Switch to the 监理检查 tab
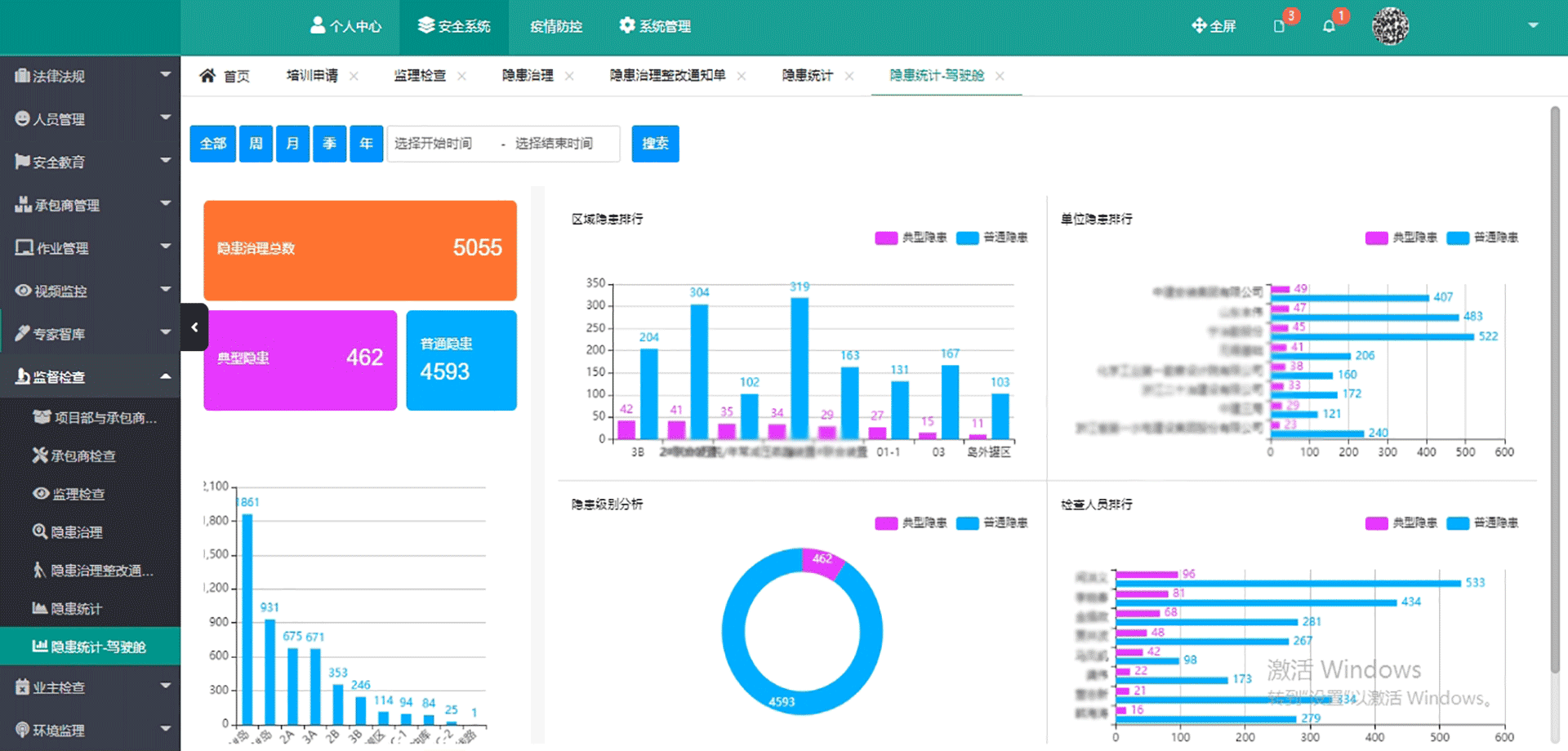Viewport: 1568px width, 751px height. tap(420, 76)
